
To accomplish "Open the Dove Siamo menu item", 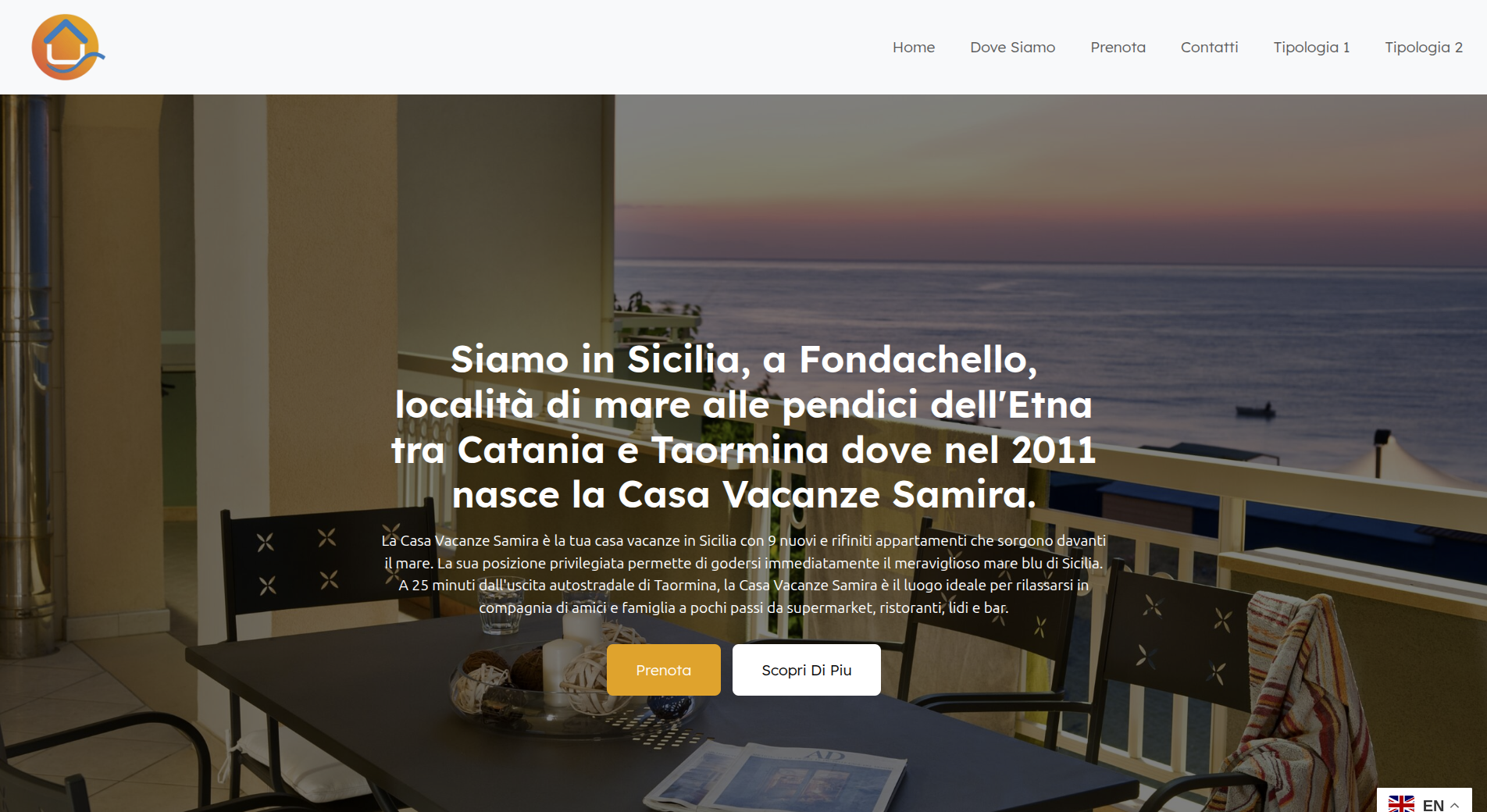I will coord(1012,48).
